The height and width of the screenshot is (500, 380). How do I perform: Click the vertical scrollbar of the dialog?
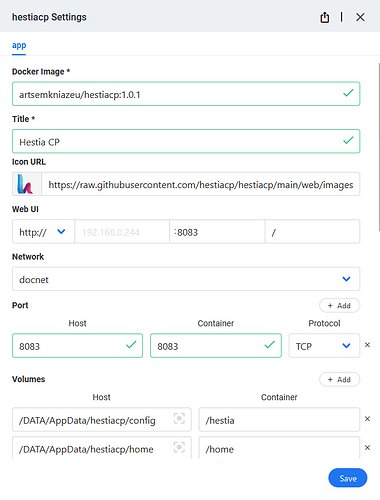379,147
